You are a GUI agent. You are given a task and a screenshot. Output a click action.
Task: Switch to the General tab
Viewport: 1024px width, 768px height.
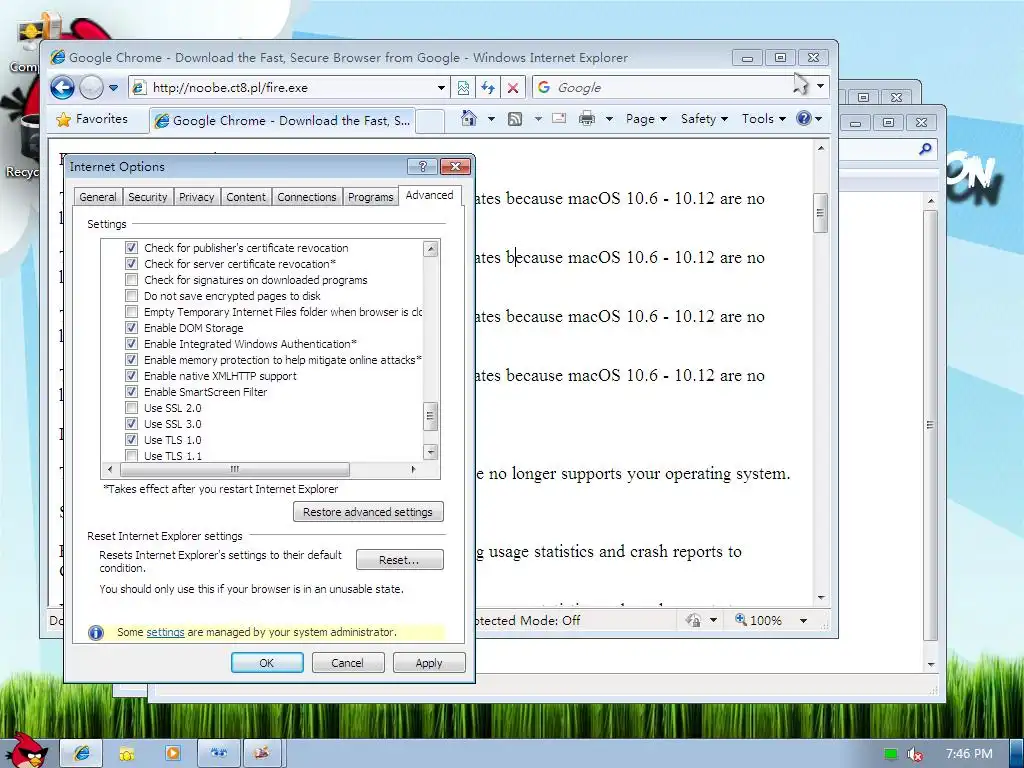tap(97, 197)
